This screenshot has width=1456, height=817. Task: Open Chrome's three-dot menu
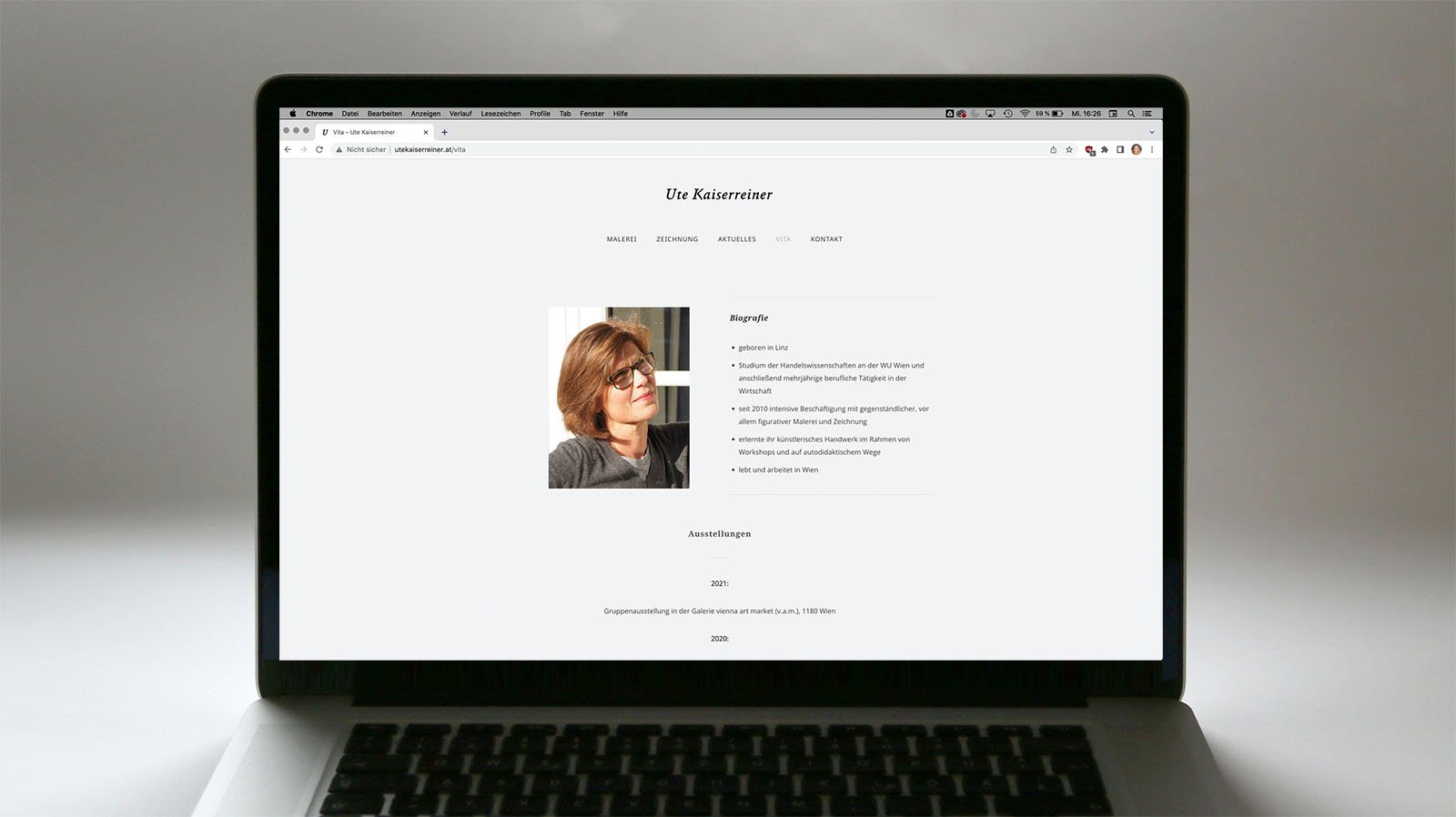1152,149
